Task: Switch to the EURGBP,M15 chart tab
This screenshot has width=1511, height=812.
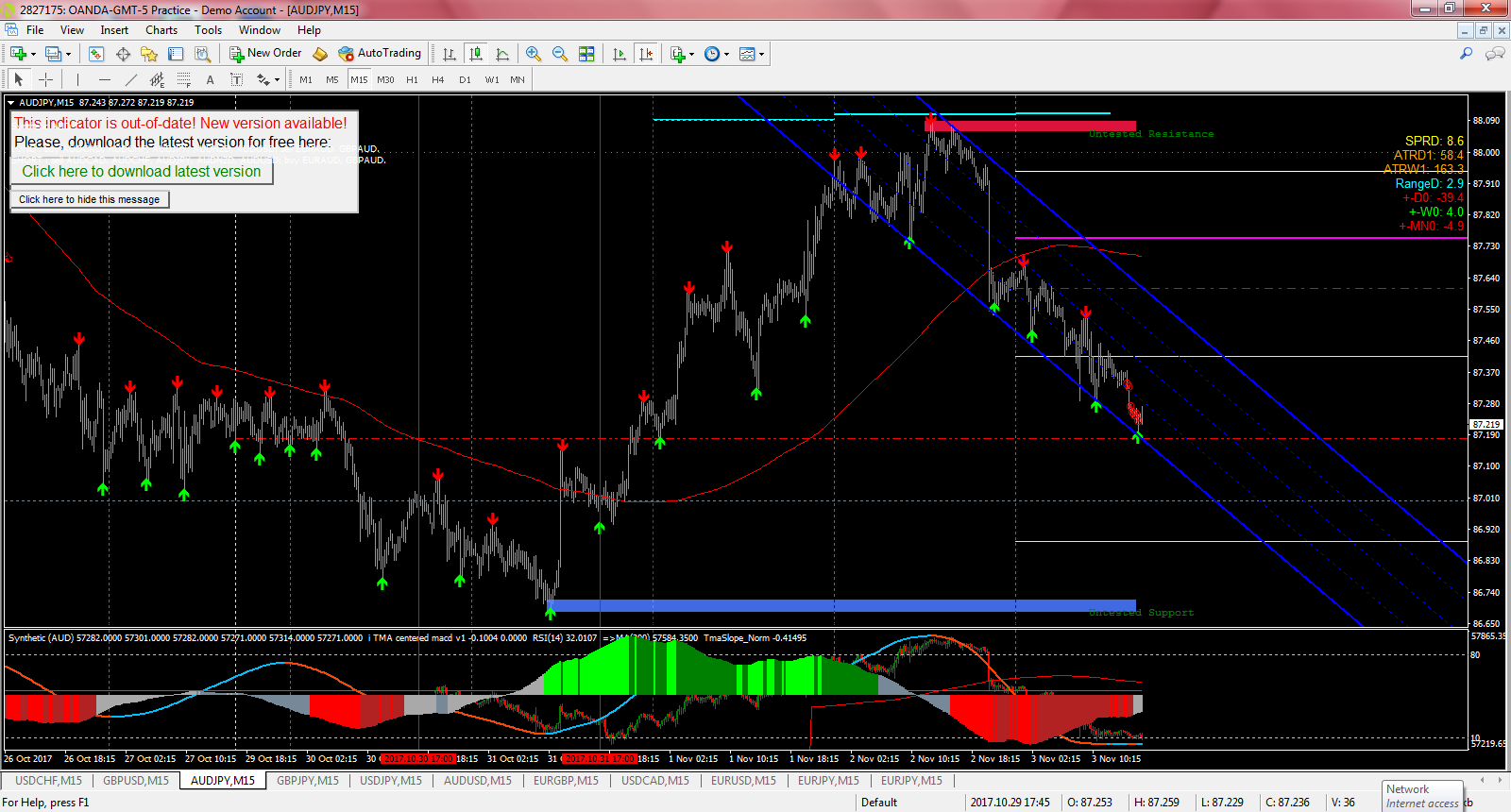Action: coord(566,781)
